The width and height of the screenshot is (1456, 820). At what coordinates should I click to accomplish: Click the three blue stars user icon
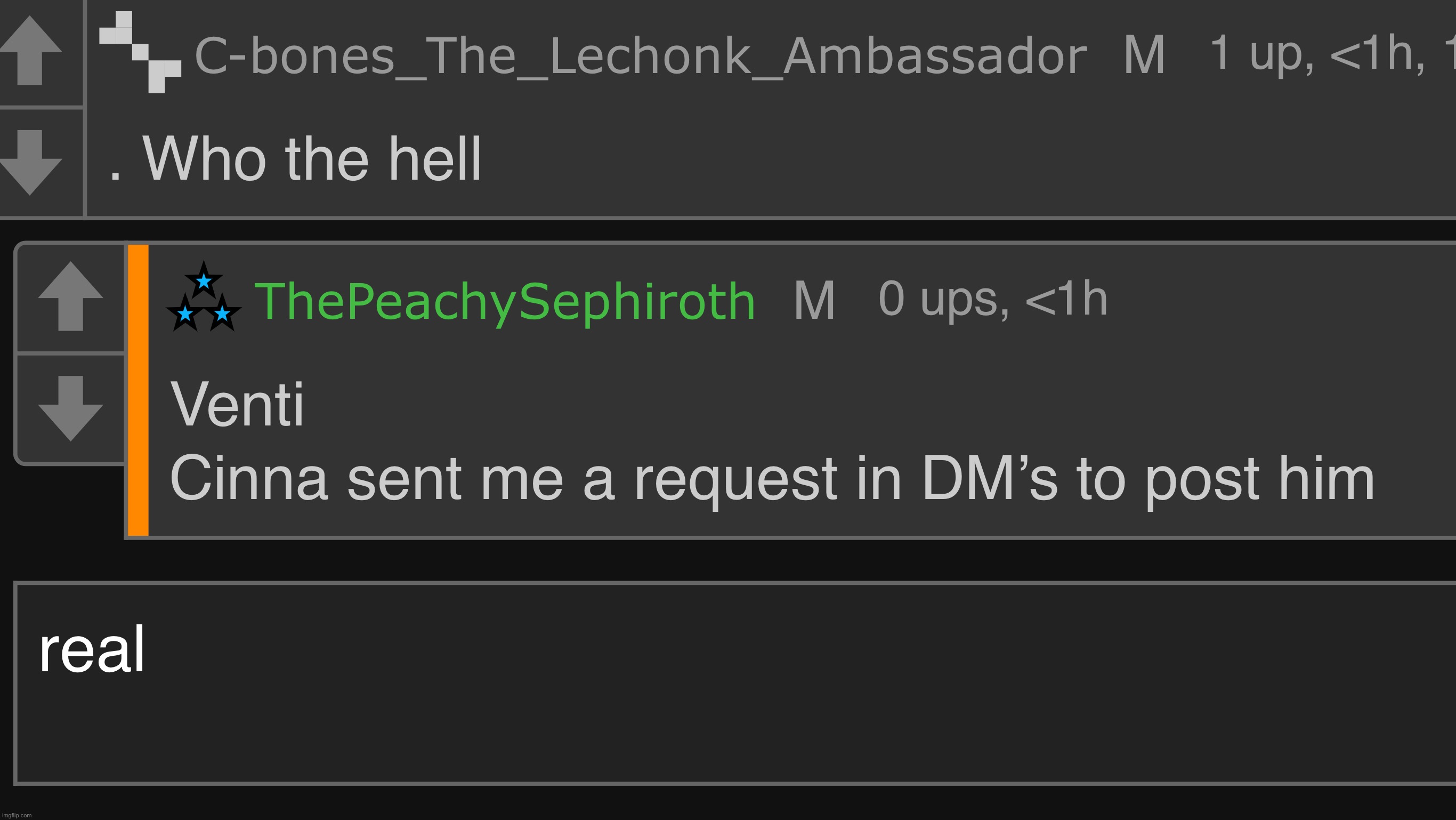click(x=204, y=296)
